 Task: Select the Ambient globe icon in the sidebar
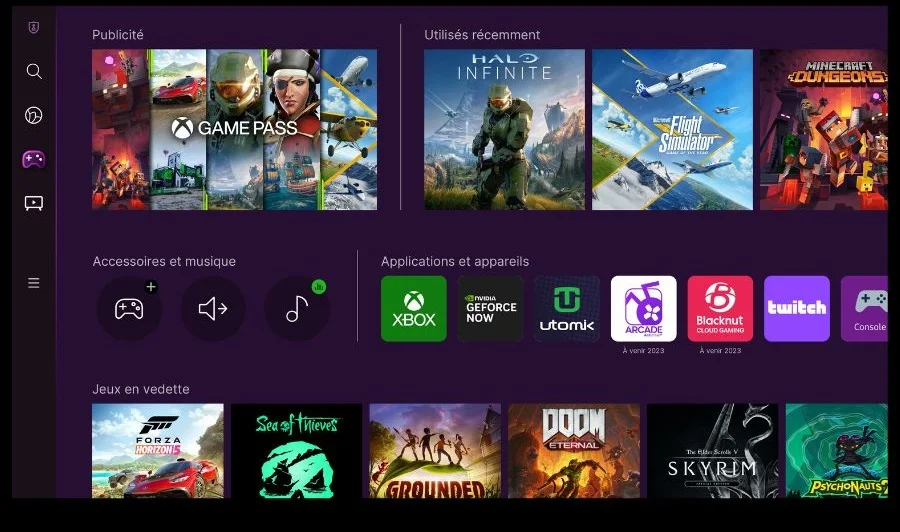point(34,115)
